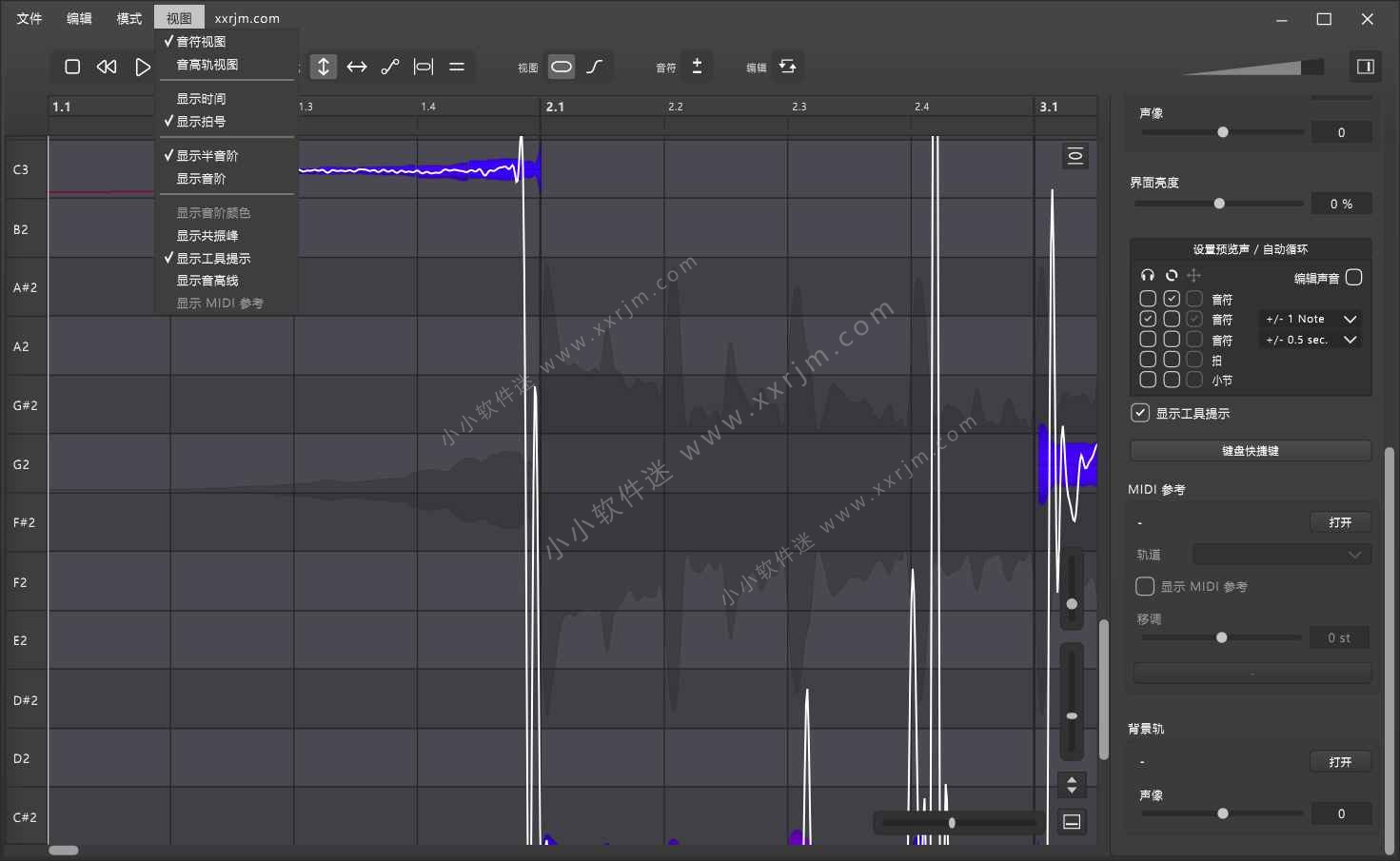Select the pitch drift curve tool

[x=390, y=67]
